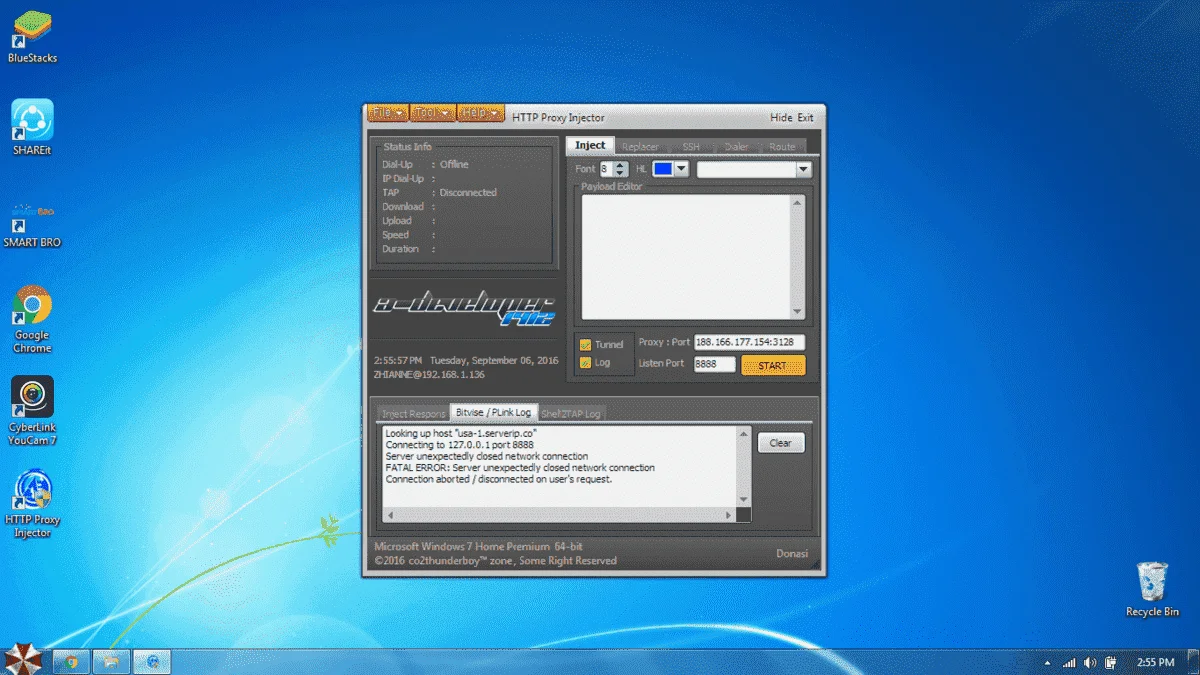Viewport: 1200px width, 675px height.
Task: Open the Recycle Bin on desktop
Action: (1152, 589)
